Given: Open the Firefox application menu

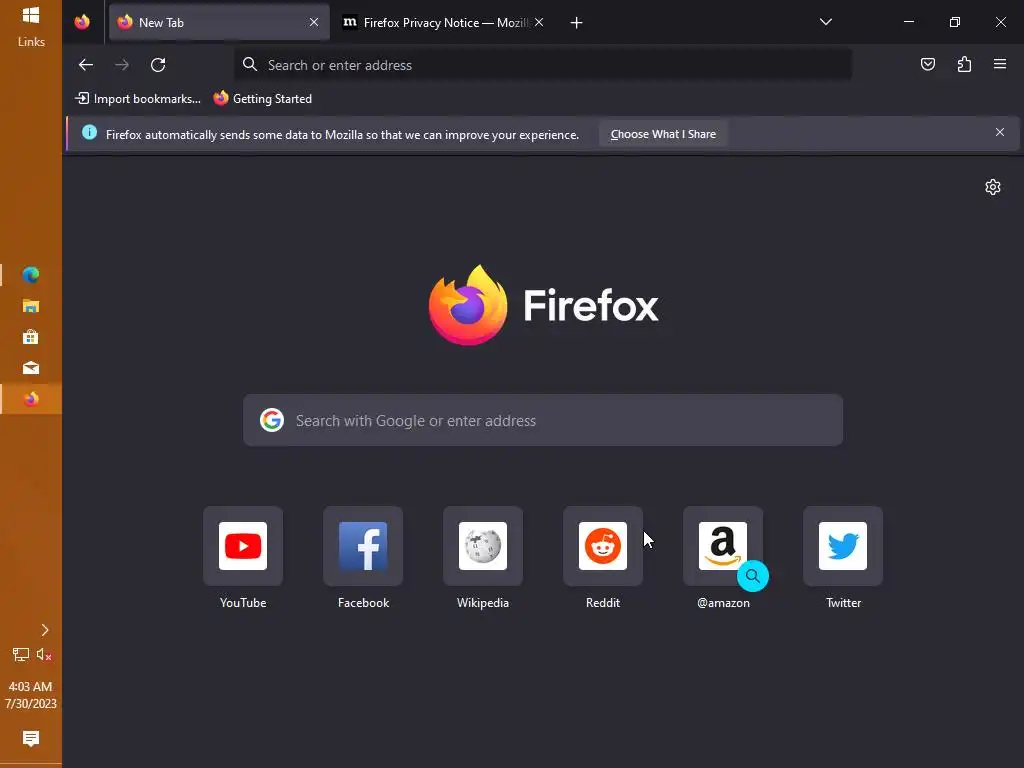Looking at the screenshot, I should click(x=1000, y=64).
